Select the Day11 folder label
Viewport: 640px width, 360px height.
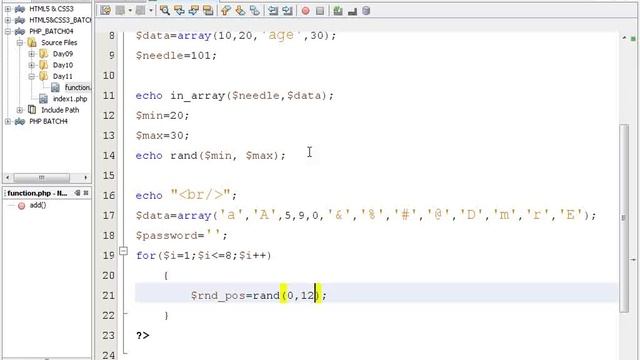coord(62,76)
